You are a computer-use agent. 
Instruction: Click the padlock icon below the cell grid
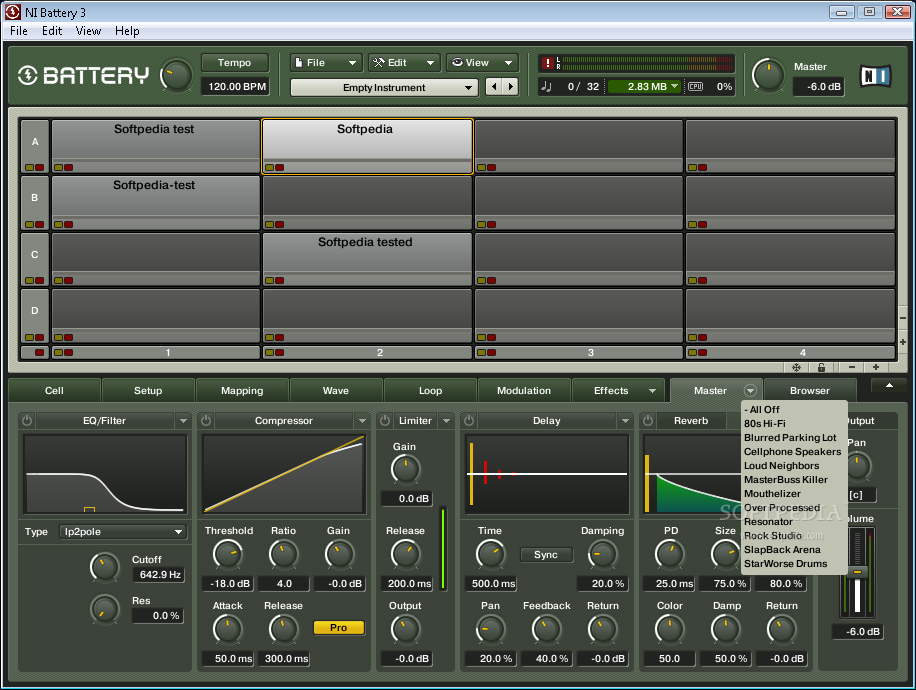[821, 367]
